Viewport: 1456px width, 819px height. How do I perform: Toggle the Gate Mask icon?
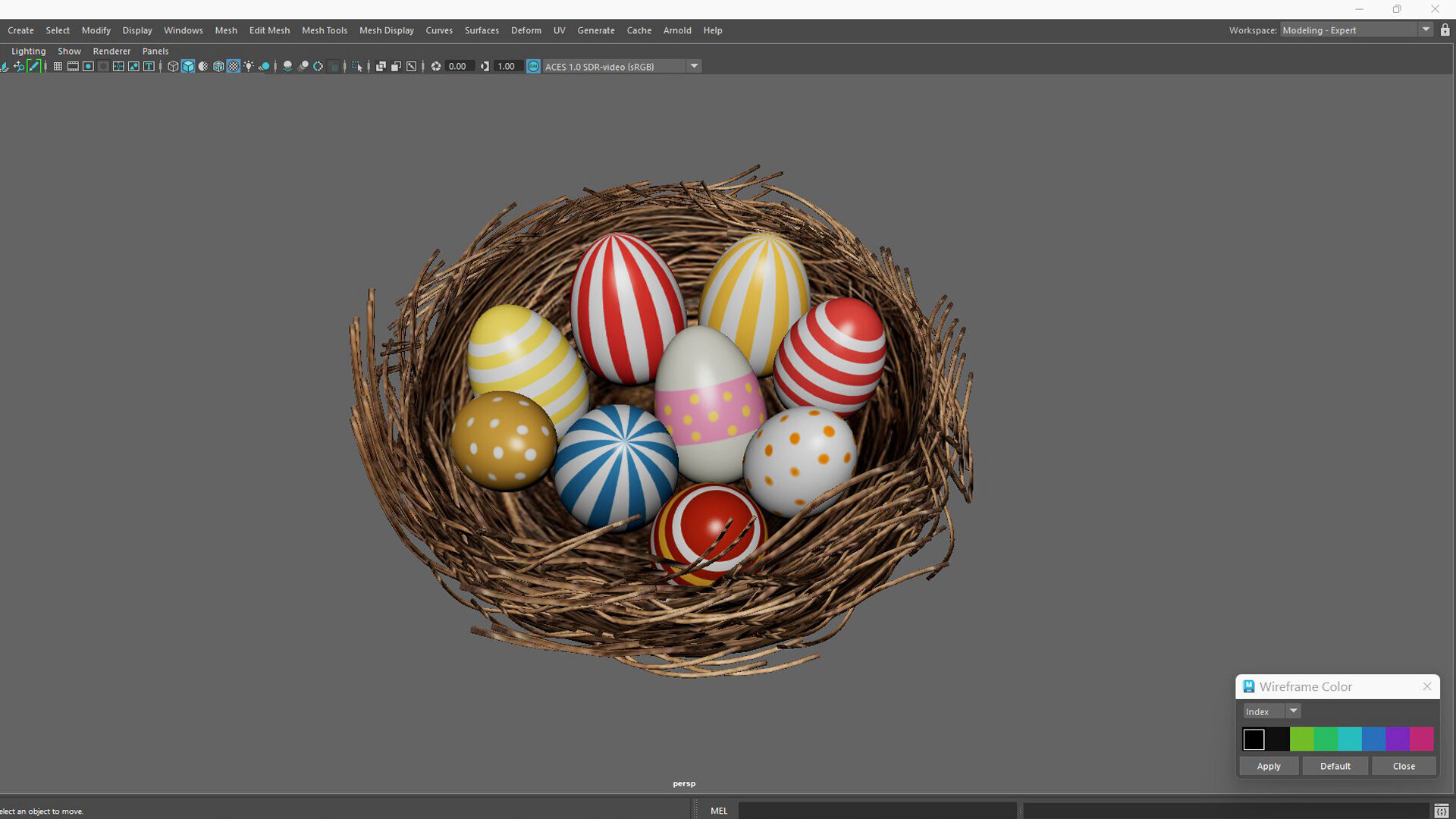[103, 66]
